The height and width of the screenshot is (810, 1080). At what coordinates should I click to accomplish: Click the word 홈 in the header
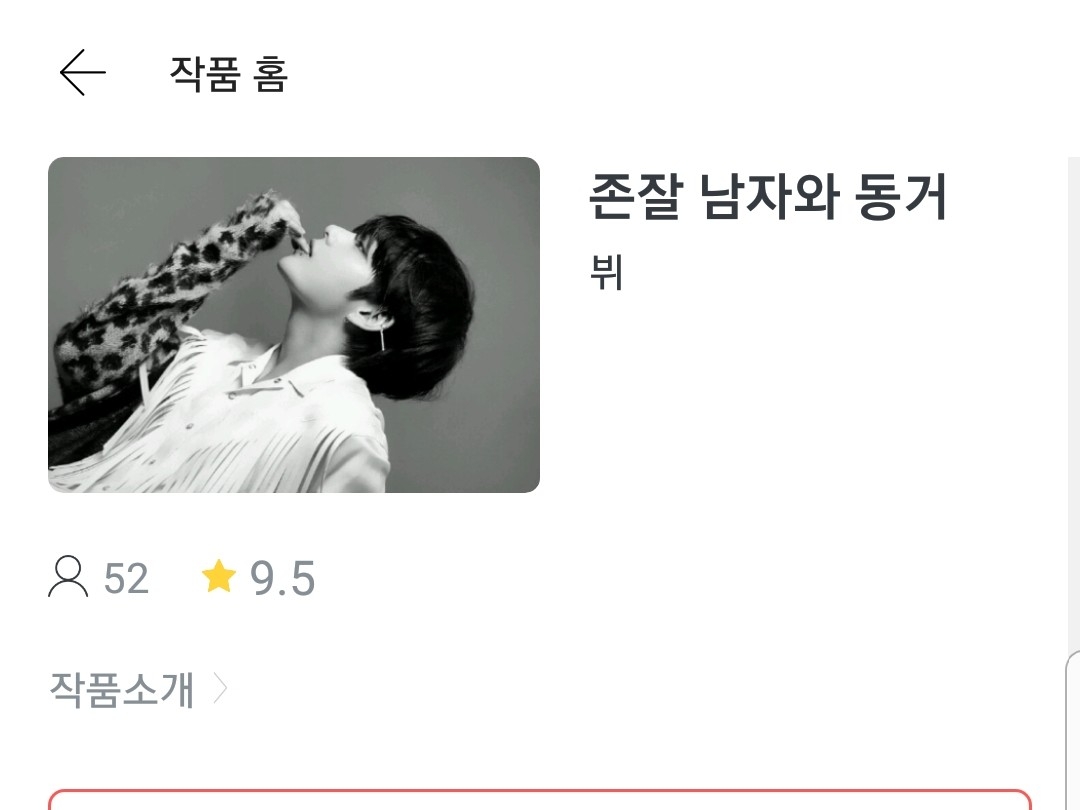270,74
